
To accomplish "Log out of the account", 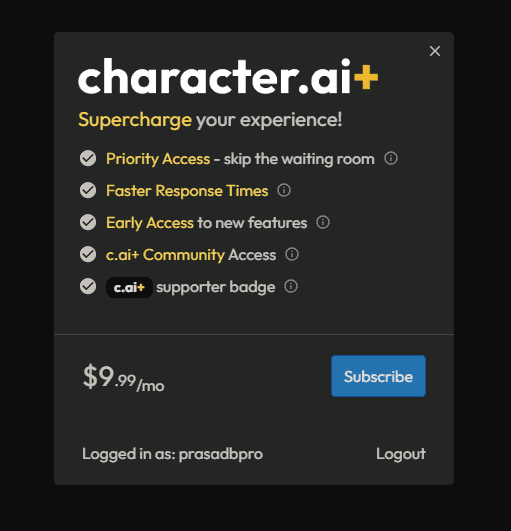I will pyautogui.click(x=401, y=454).
